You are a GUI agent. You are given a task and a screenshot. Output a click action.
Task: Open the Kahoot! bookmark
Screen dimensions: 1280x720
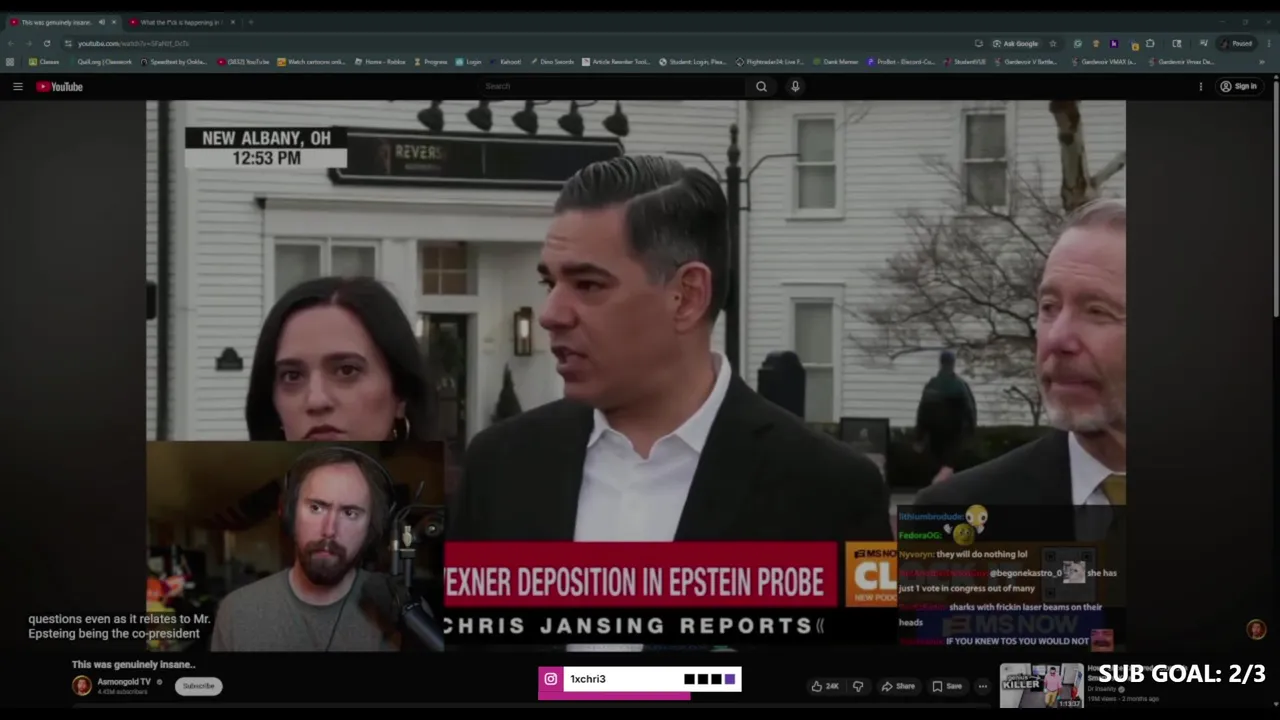coord(505,62)
